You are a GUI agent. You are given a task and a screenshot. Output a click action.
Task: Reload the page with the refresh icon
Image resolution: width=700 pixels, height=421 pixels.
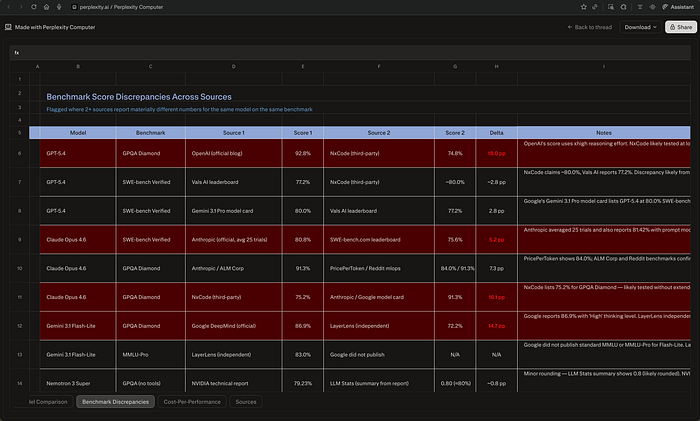click(x=33, y=7)
